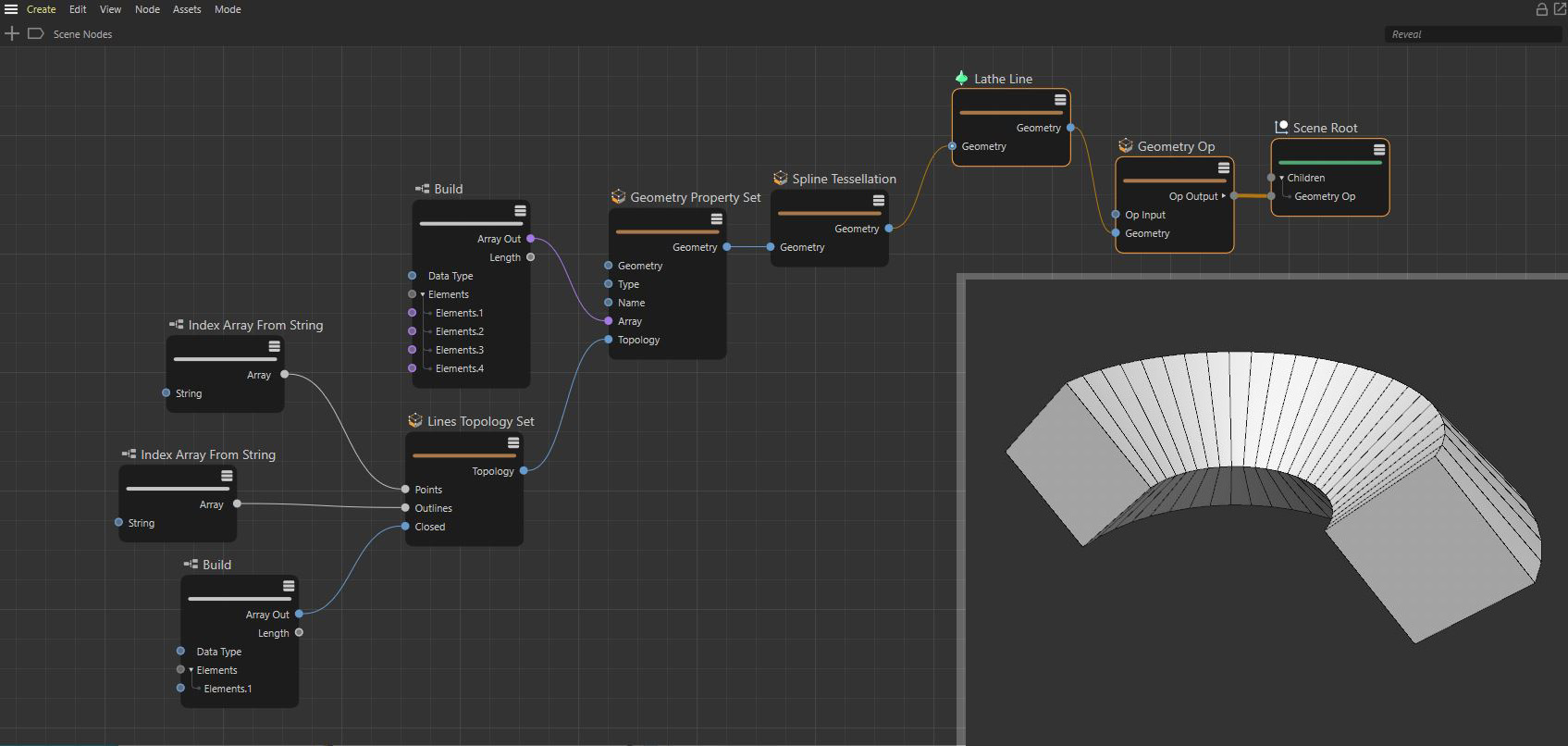Screen dimensions: 1568x746
Task: Click the Lines Topology Set cube icon
Action: (x=415, y=421)
